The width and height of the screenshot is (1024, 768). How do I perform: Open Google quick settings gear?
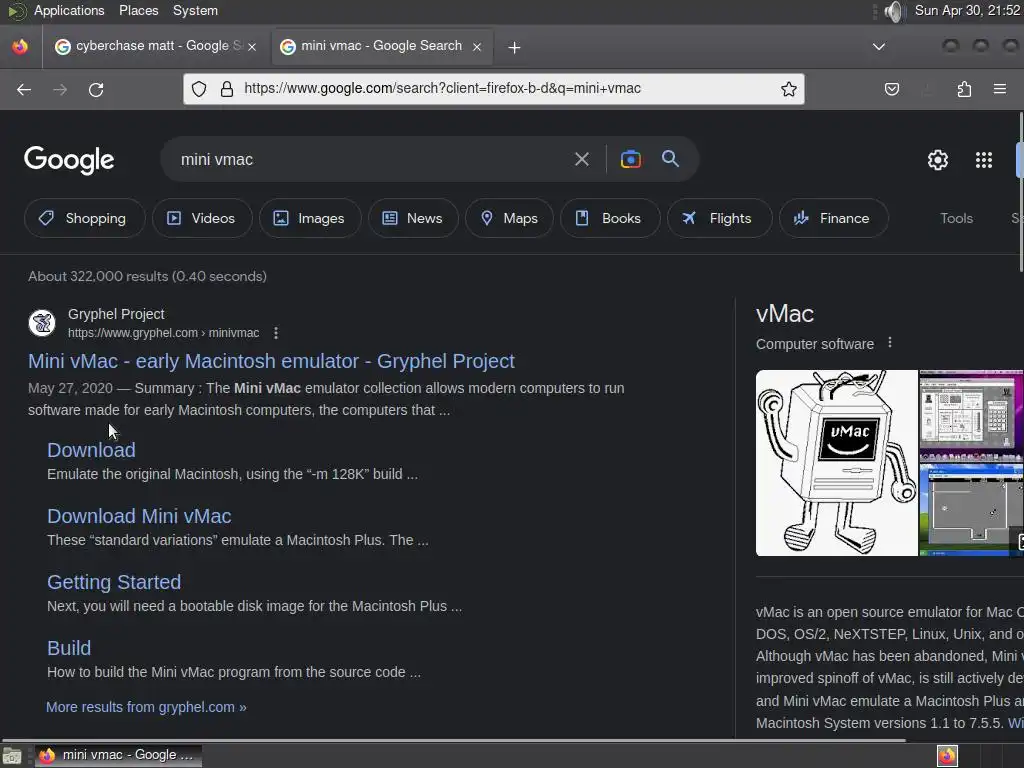coord(938,160)
